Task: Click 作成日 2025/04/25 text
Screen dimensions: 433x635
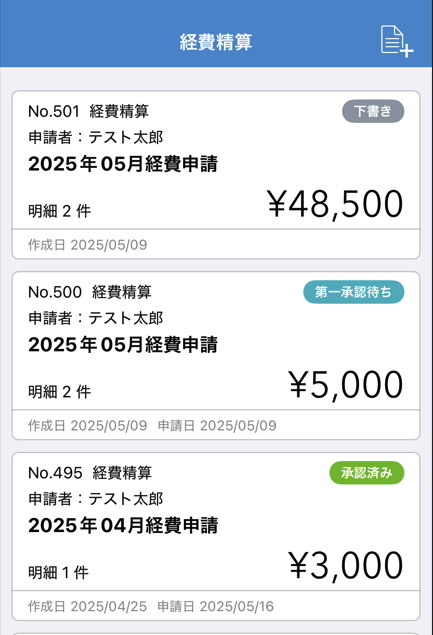Action: (87, 606)
